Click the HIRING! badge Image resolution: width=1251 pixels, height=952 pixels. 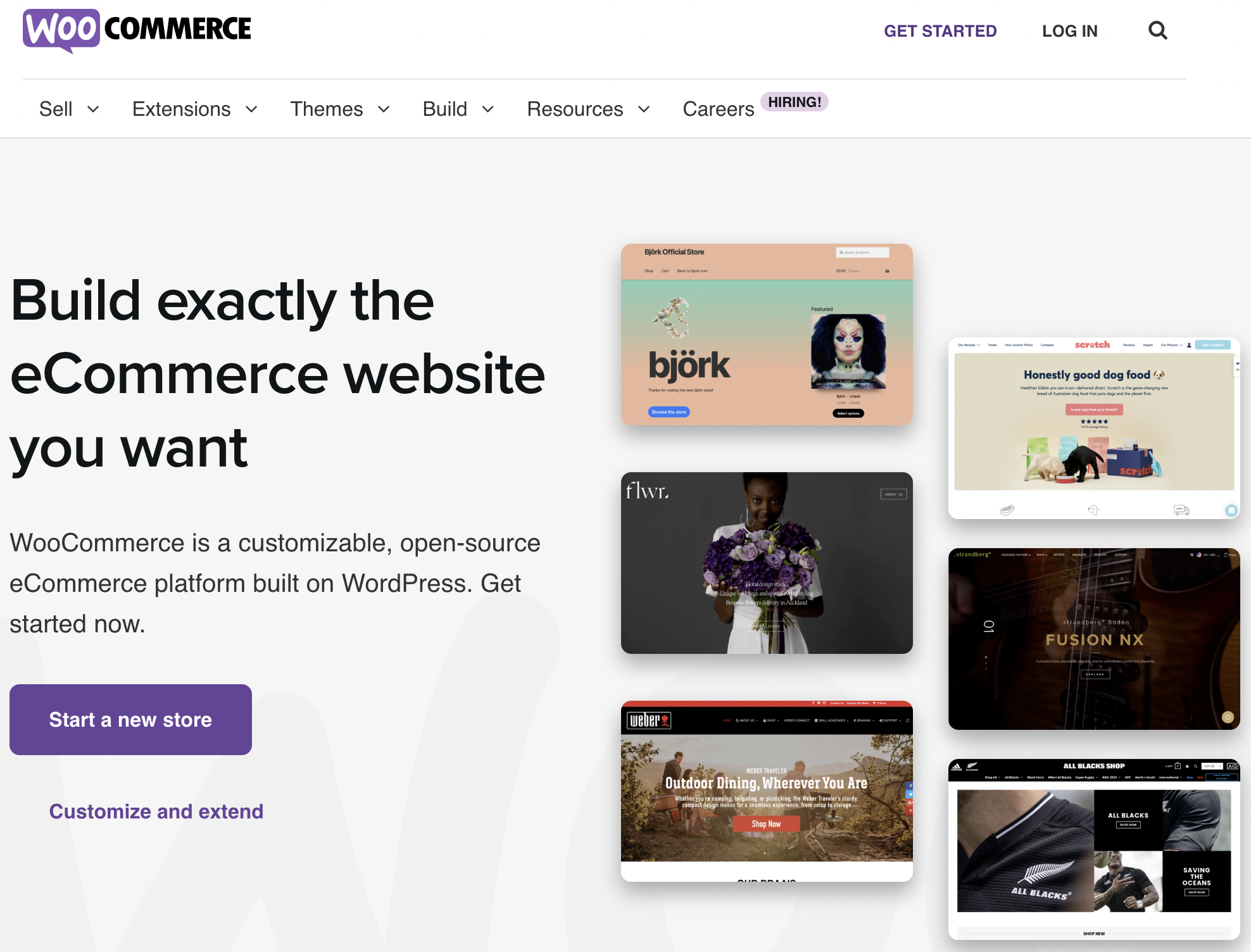click(795, 102)
